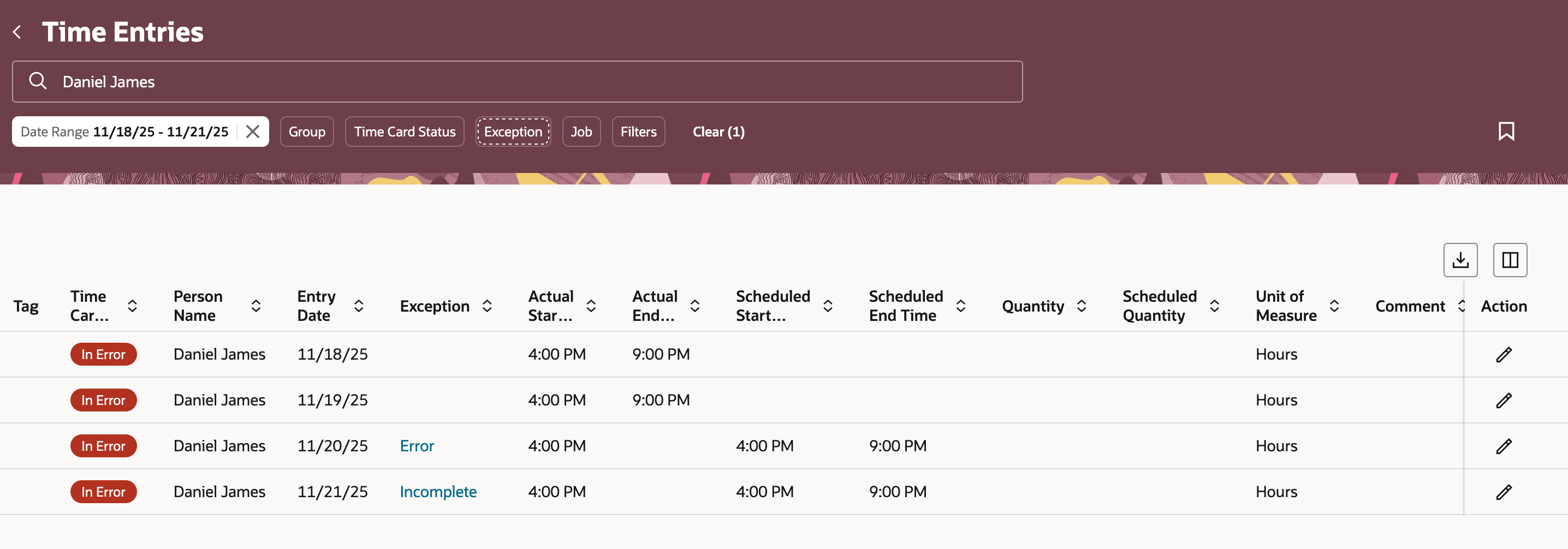Open the Time Card Status filter
1568x549 pixels.
tap(404, 131)
